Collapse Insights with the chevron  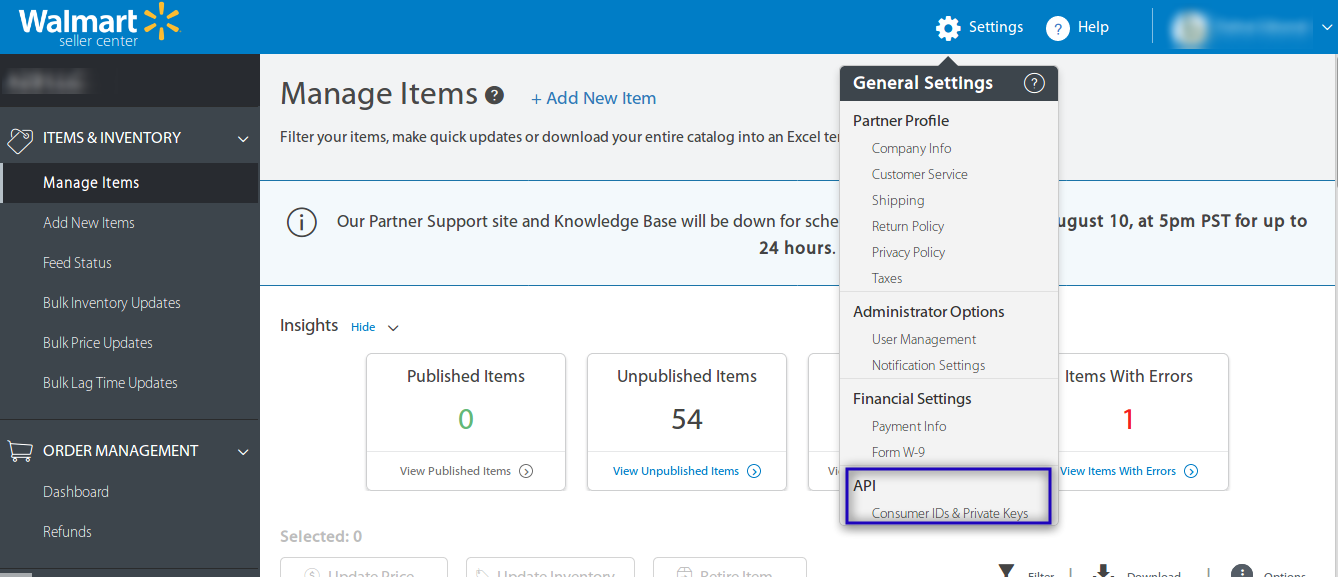click(x=393, y=328)
